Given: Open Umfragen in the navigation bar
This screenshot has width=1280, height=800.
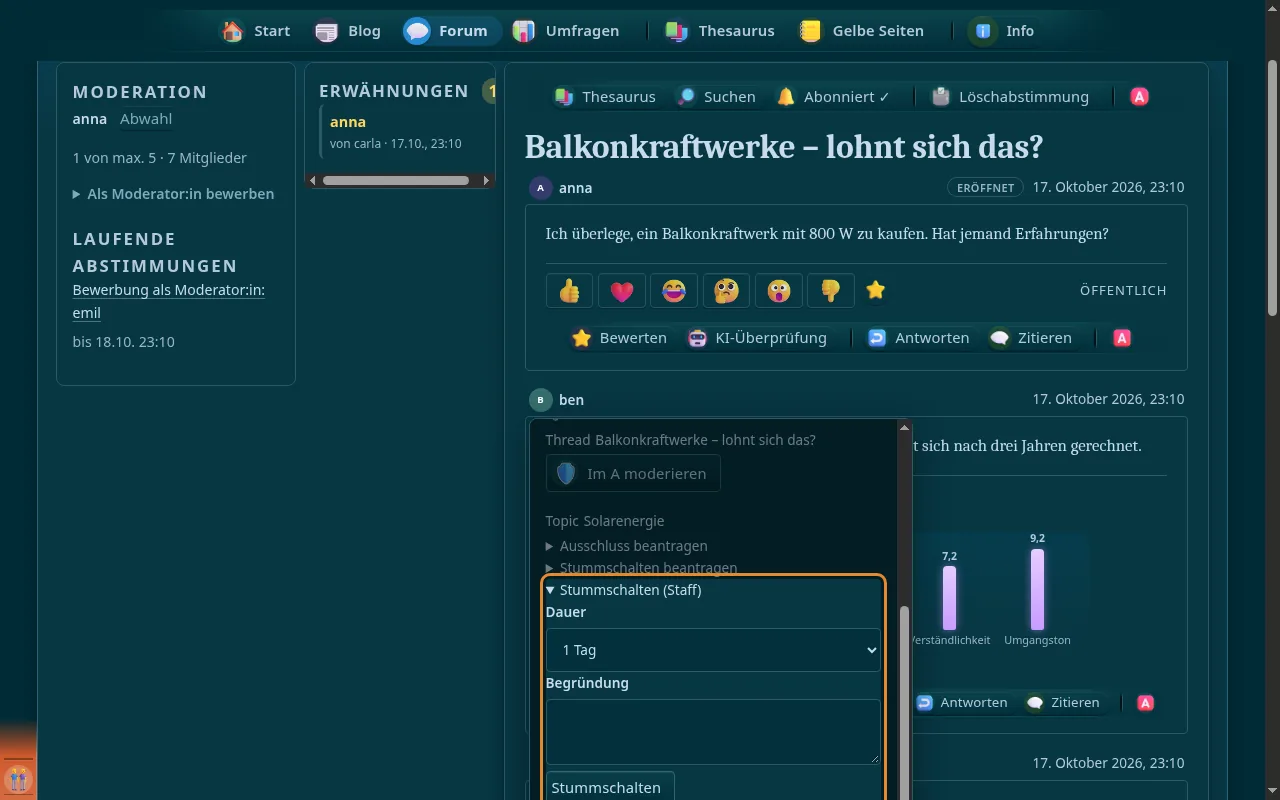Looking at the screenshot, I should click(x=566, y=31).
